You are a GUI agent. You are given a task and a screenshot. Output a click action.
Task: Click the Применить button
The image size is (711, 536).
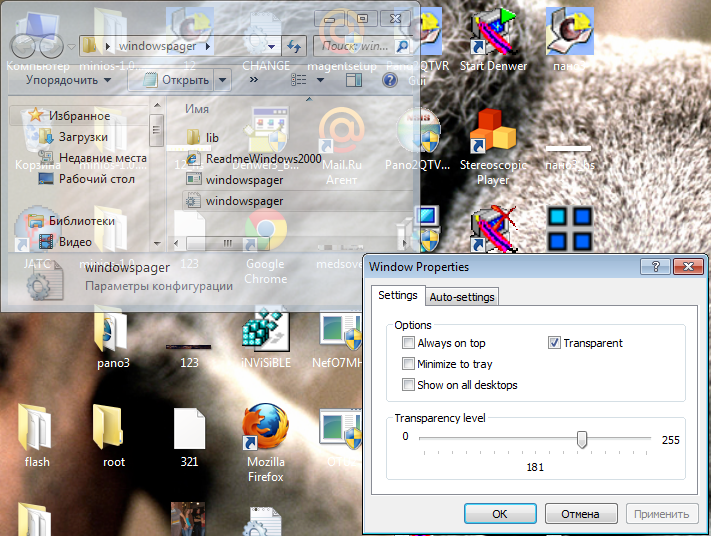pos(662,514)
